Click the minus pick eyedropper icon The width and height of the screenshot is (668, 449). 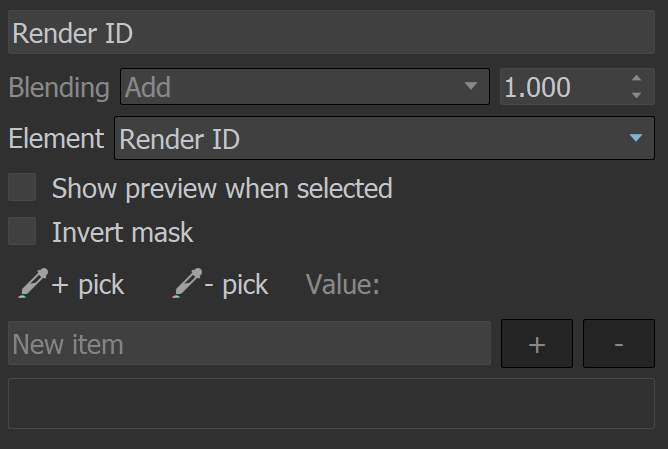pos(187,283)
